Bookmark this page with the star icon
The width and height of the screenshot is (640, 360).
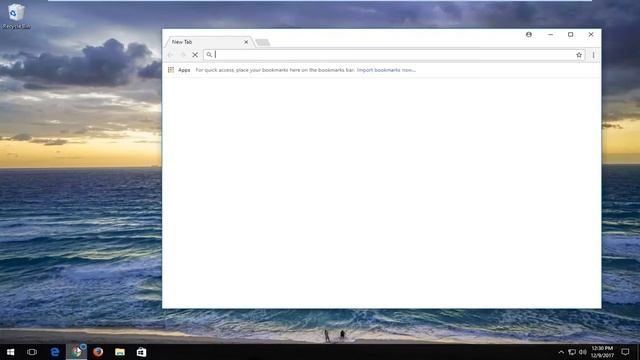[579, 55]
